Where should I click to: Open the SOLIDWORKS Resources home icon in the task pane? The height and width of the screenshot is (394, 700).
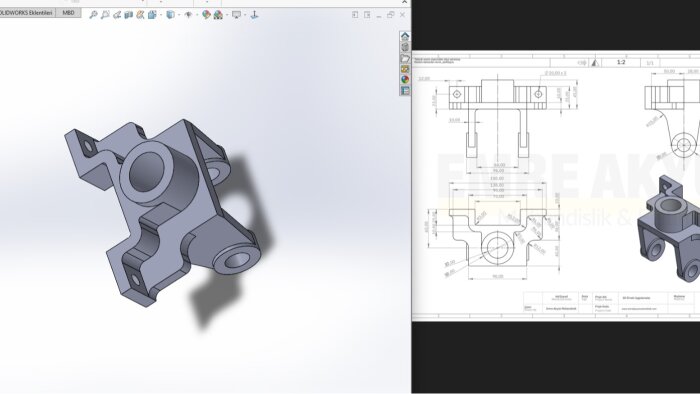coord(405,36)
